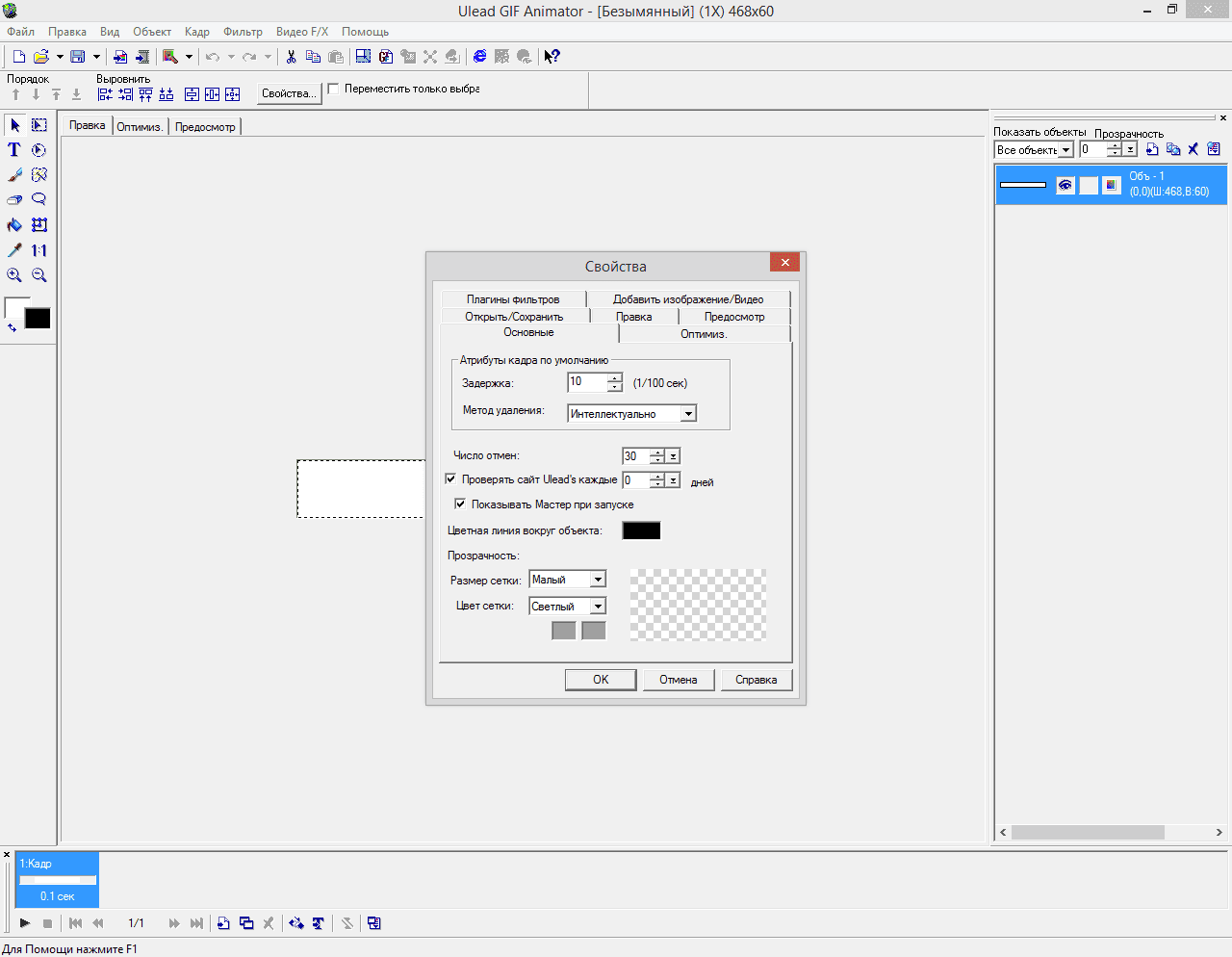Click the black background color swatch in toolbox
Screen dimensions: 1232x957
click(x=38, y=319)
